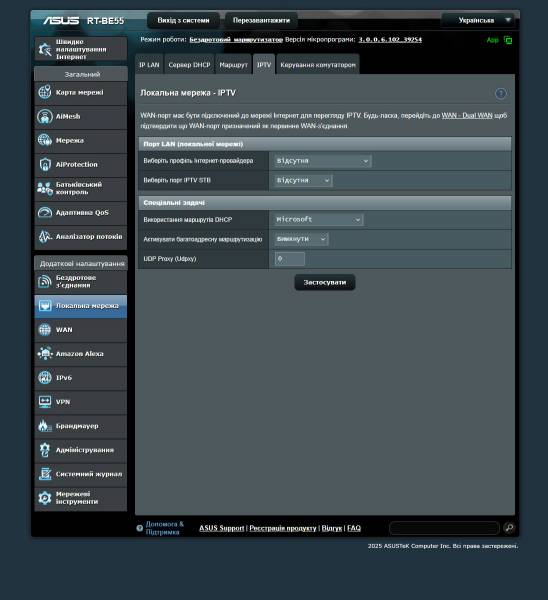Click the AiMesh sidebar icon
The height and width of the screenshot is (600, 548).
(45, 116)
